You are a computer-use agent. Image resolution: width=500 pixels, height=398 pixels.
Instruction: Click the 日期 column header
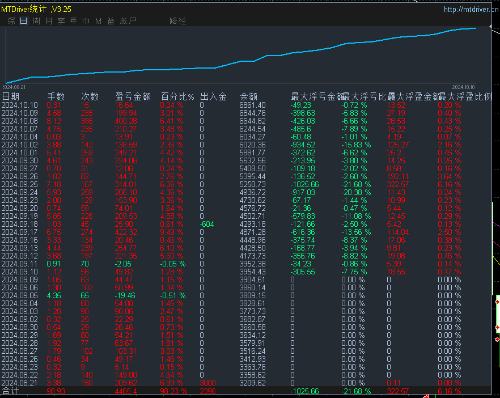click(x=11, y=97)
